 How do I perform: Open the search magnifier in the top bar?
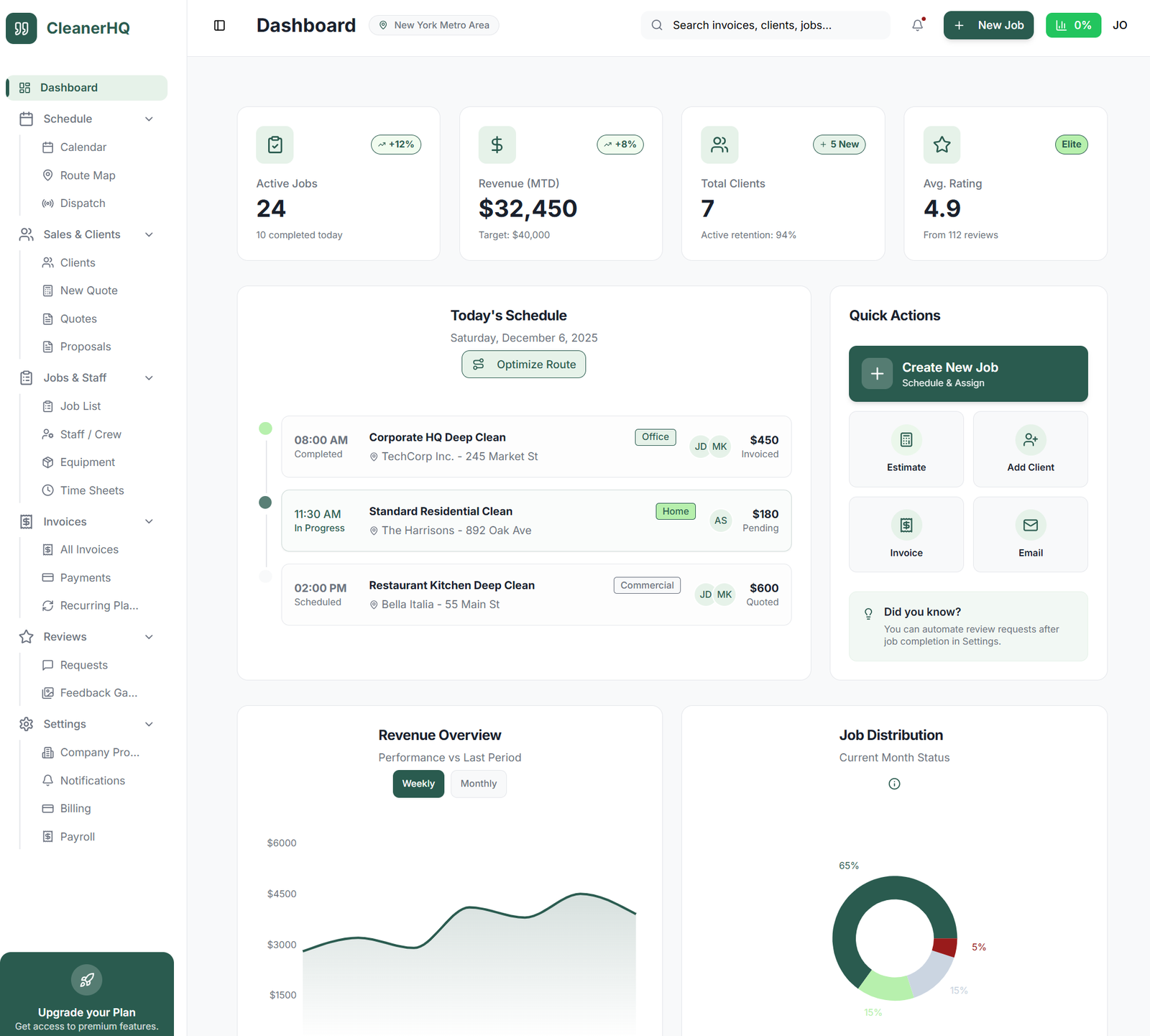coord(656,25)
